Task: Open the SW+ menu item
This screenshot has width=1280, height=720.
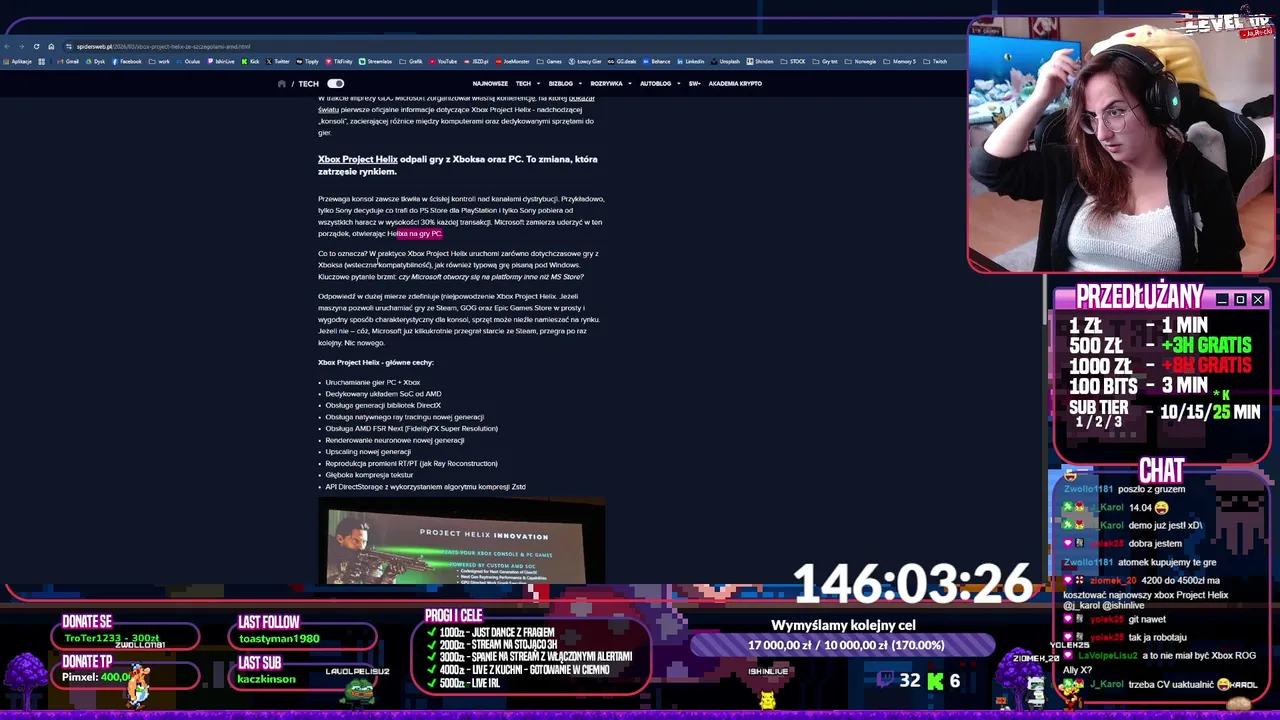Action: 694,84
